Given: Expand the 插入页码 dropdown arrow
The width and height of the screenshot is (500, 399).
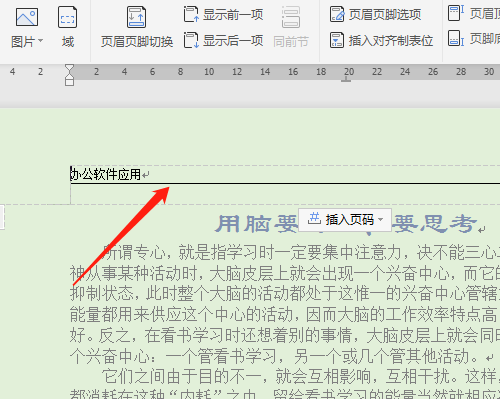Looking at the screenshot, I should [x=381, y=220].
